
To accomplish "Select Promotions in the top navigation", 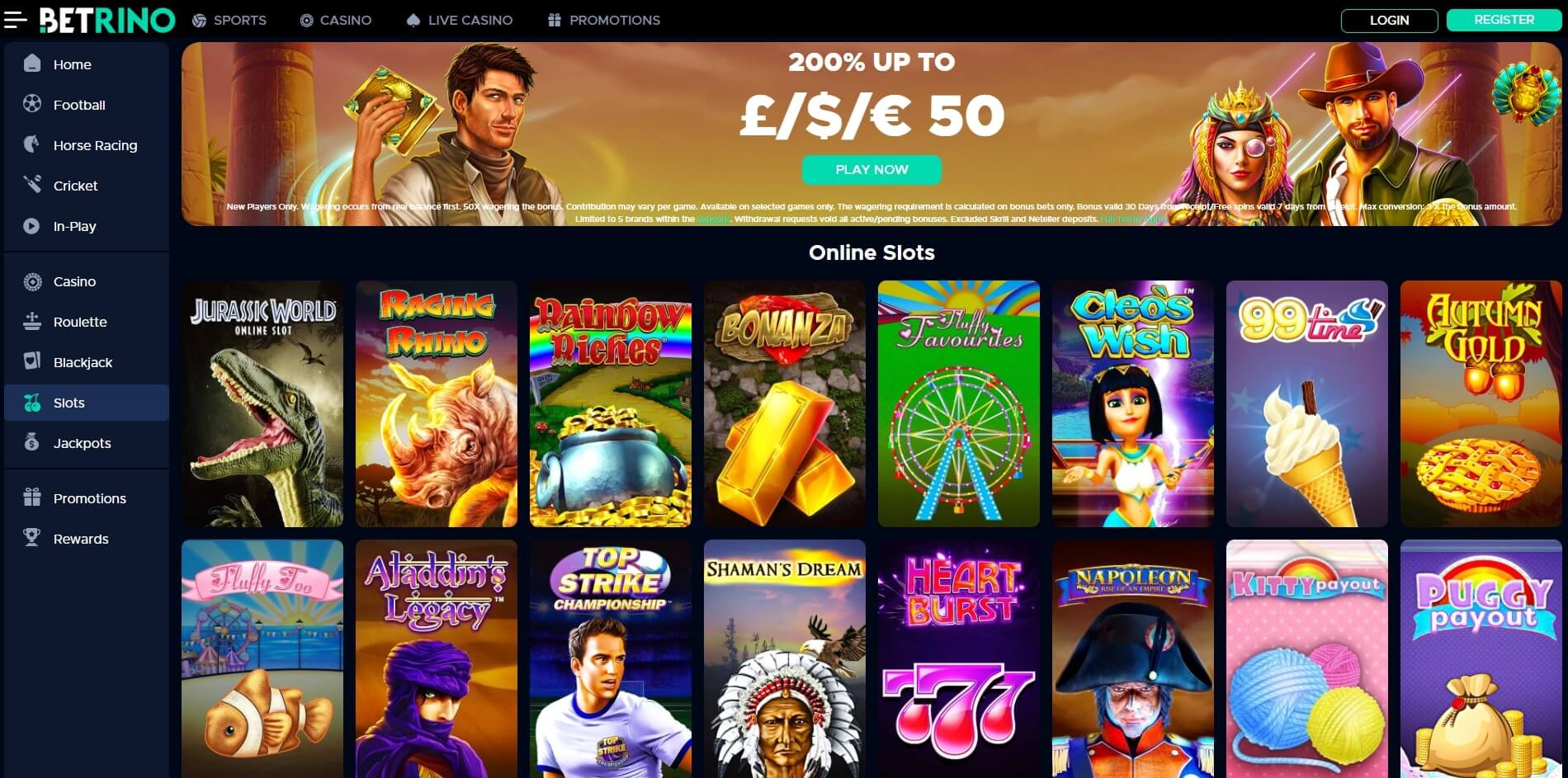I will (x=604, y=20).
